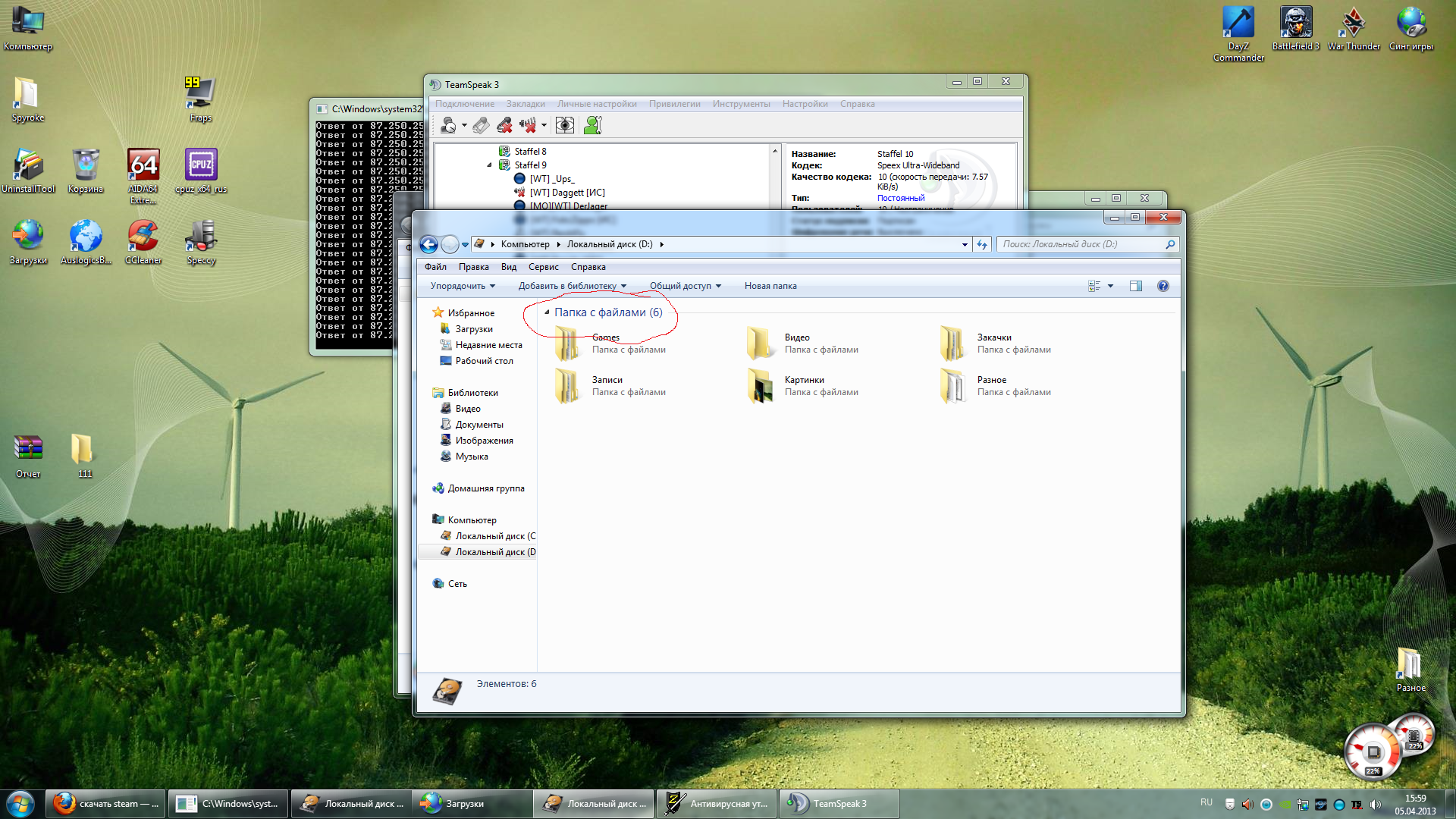Switch to TeamSpeak 3 taskbar button
1456x819 pixels.
[839, 804]
